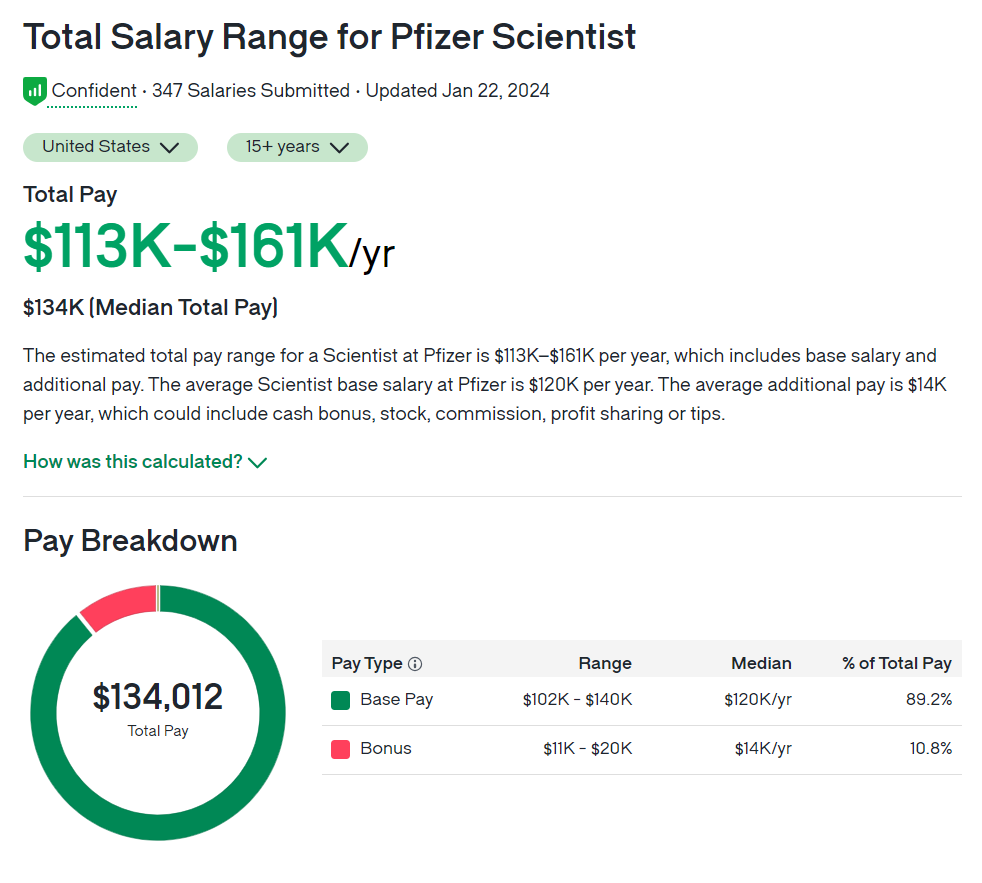Click the $134,012 Total Pay center label
The image size is (982, 883).
[x=158, y=697]
